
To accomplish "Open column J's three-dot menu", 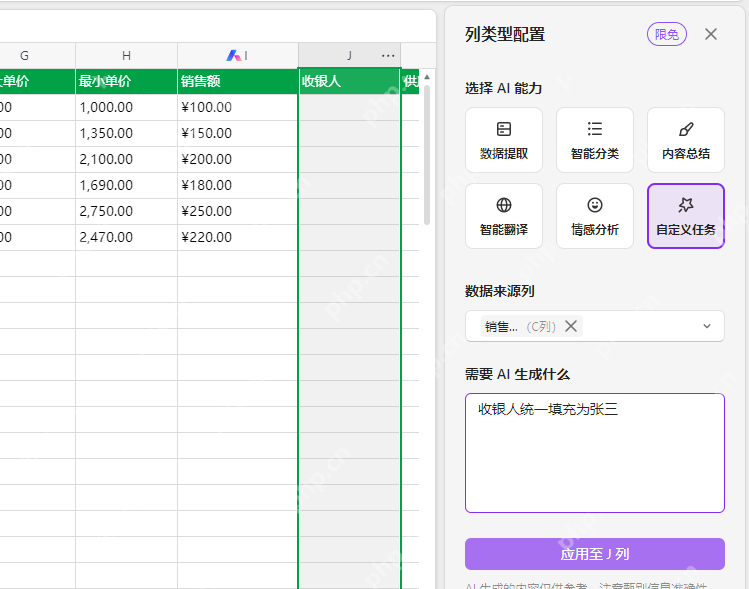I will coord(388,56).
